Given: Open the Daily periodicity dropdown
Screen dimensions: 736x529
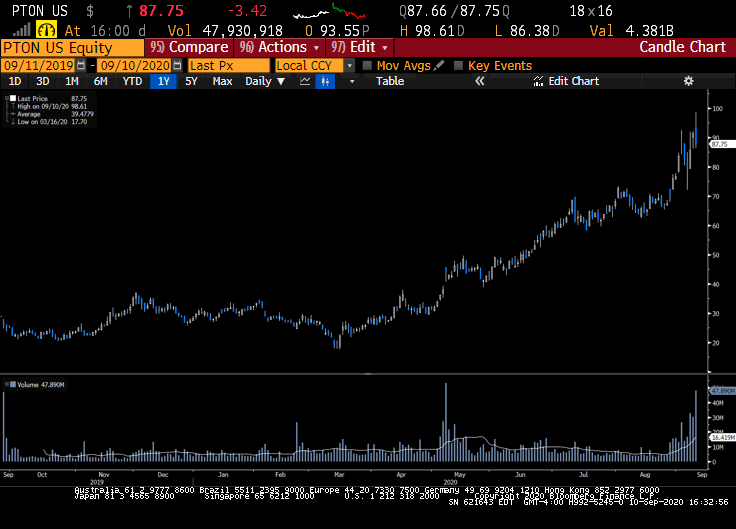Looking at the screenshot, I should pos(265,81).
